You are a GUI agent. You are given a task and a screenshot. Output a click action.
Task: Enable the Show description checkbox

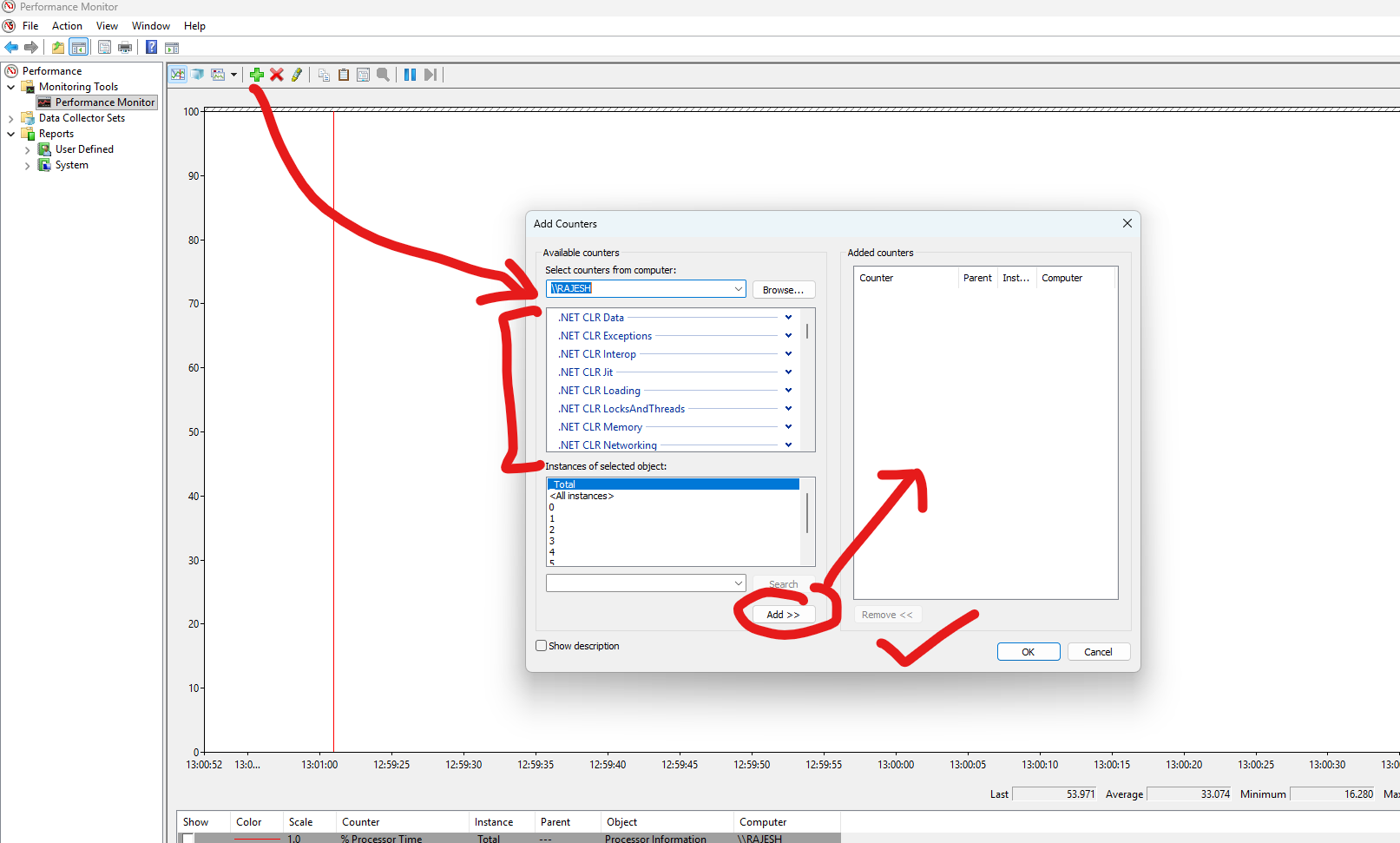(x=542, y=646)
